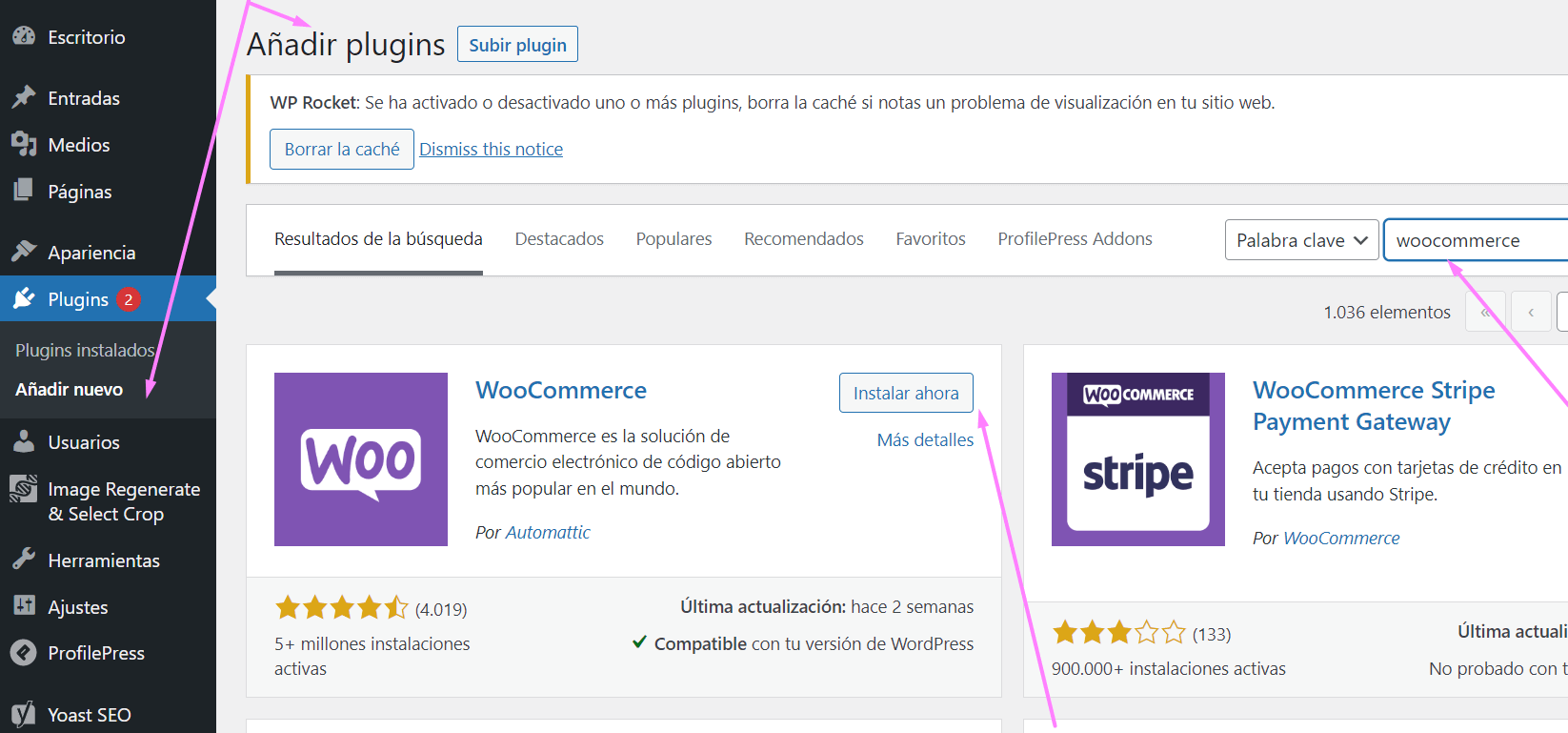Viewport: 1568px width, 733px height.
Task: Click Dismiss this notice link
Action: click(492, 150)
